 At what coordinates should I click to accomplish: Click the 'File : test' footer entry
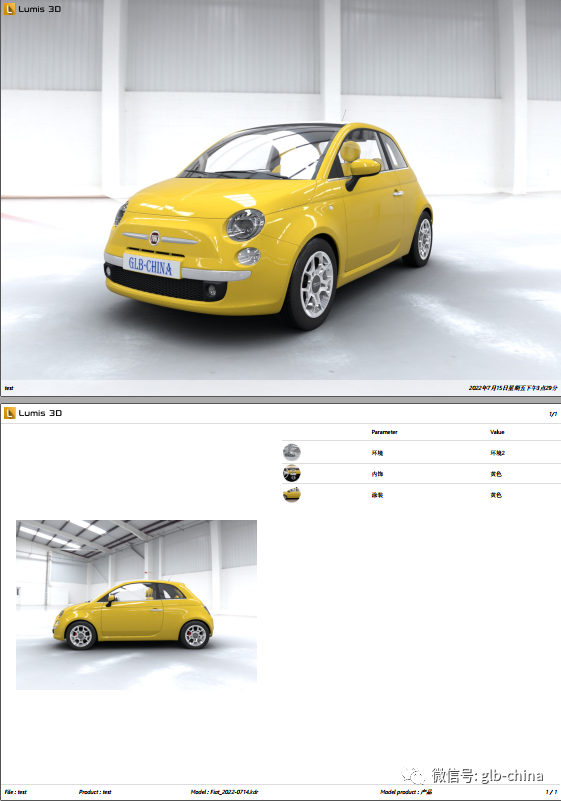[15, 792]
